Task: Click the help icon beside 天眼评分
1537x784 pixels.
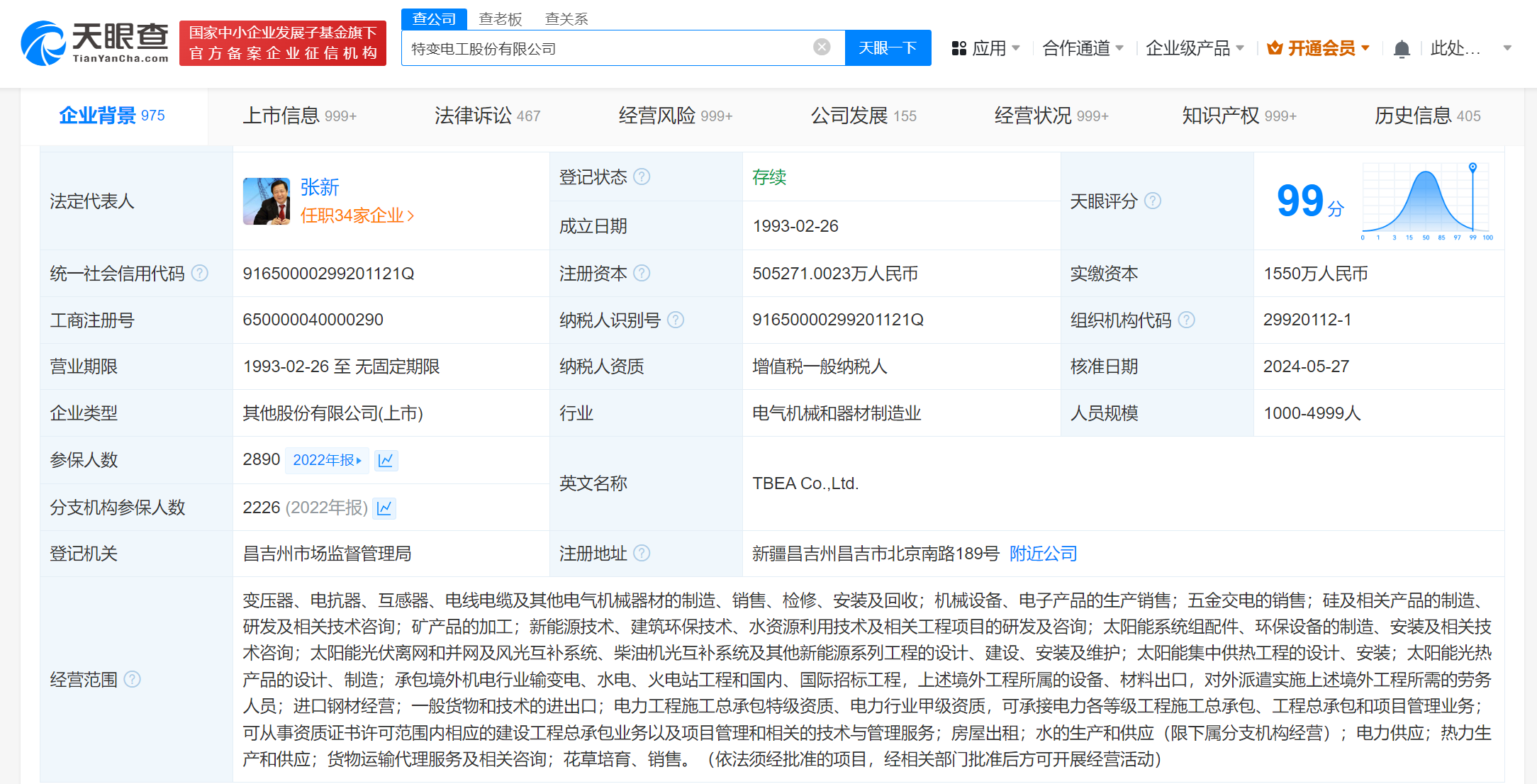Action: [x=1153, y=201]
